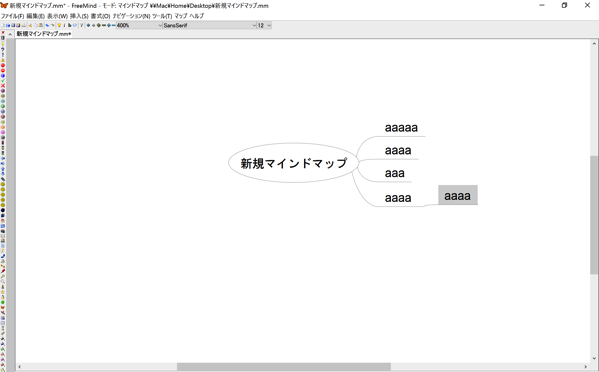Click the vertical scrollbar up arrow
The image size is (599, 372).
click(594, 43)
